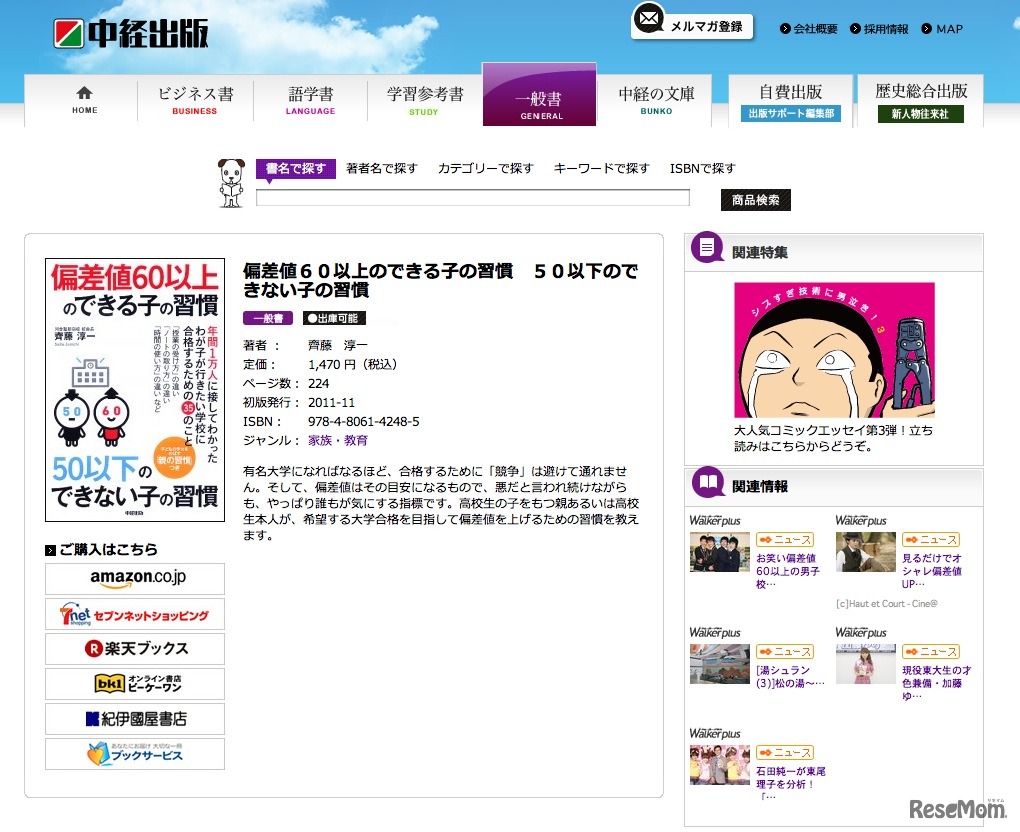Viewport: 1020px width, 832px height.
Task: Open the 学習参考書 STUDY tab
Action: click(x=424, y=101)
